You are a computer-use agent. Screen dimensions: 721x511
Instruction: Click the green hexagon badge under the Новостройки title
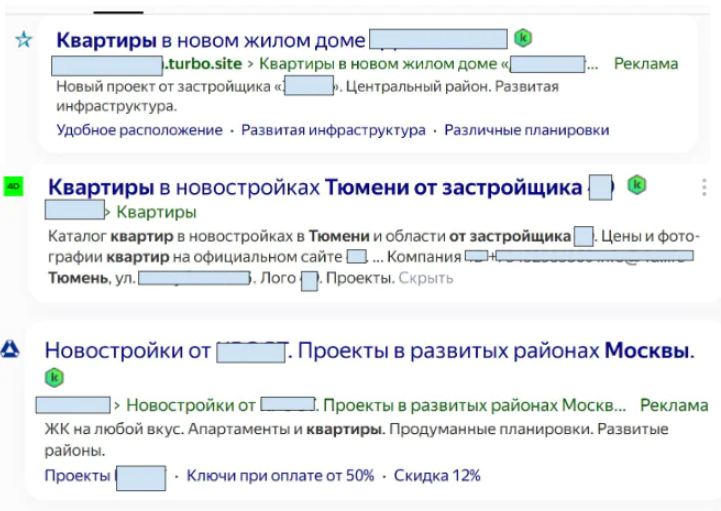point(56,378)
